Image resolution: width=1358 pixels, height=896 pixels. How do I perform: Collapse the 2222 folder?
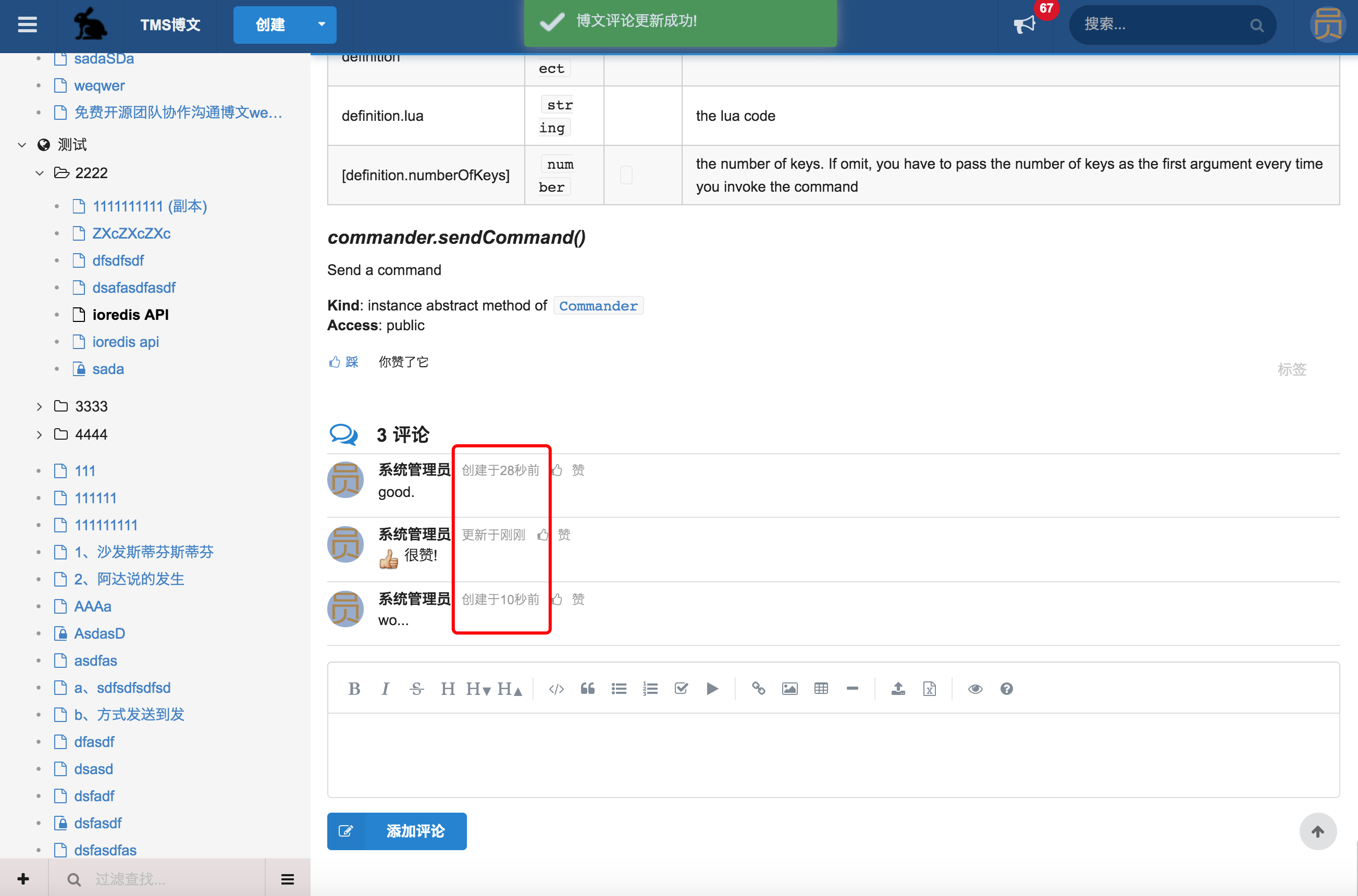click(40, 172)
